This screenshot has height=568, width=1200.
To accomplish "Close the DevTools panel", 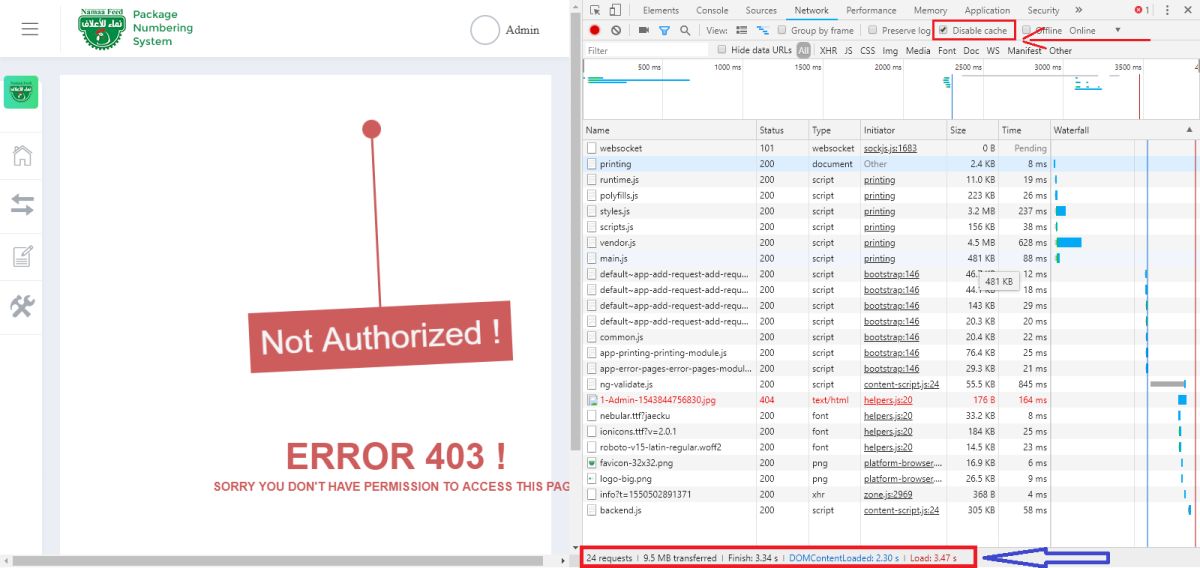I will (x=1186, y=10).
